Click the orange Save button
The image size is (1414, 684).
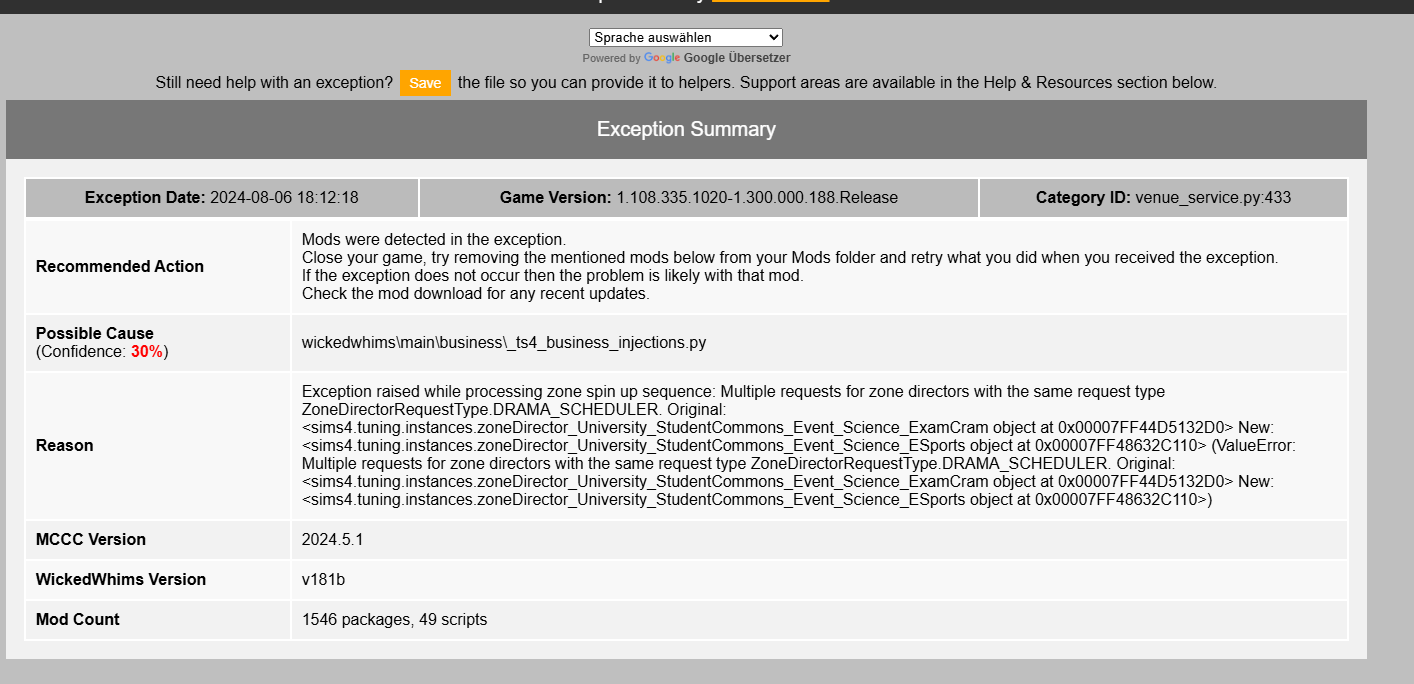pyautogui.click(x=425, y=83)
